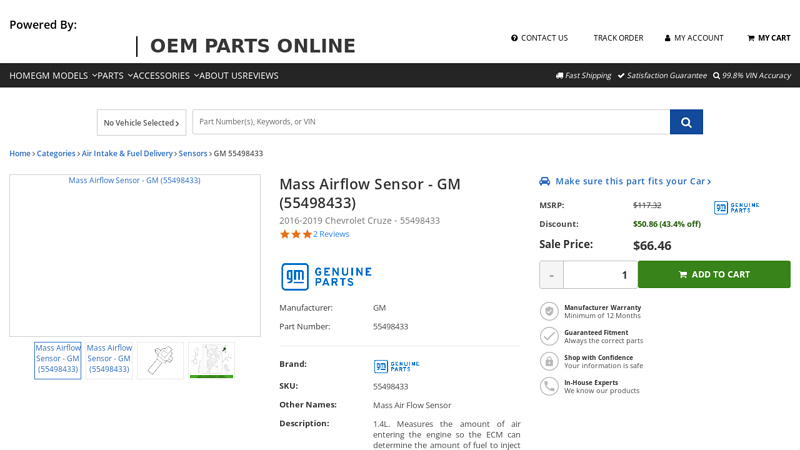Click the GM Genuine Parts logo beside MSRP
800x450 pixels.
(x=736, y=207)
